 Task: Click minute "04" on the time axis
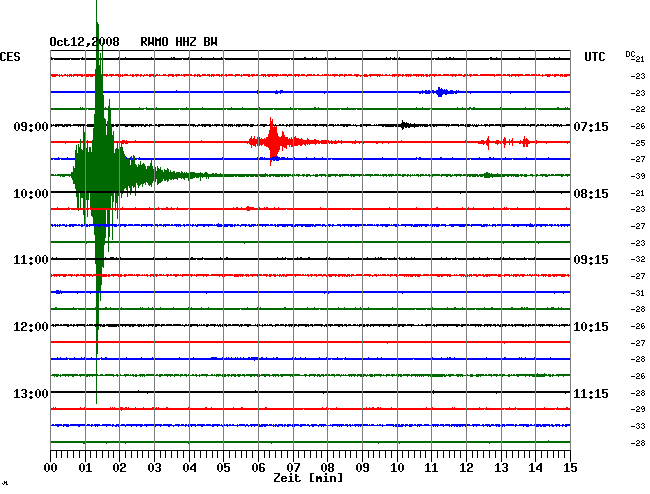[x=189, y=468]
